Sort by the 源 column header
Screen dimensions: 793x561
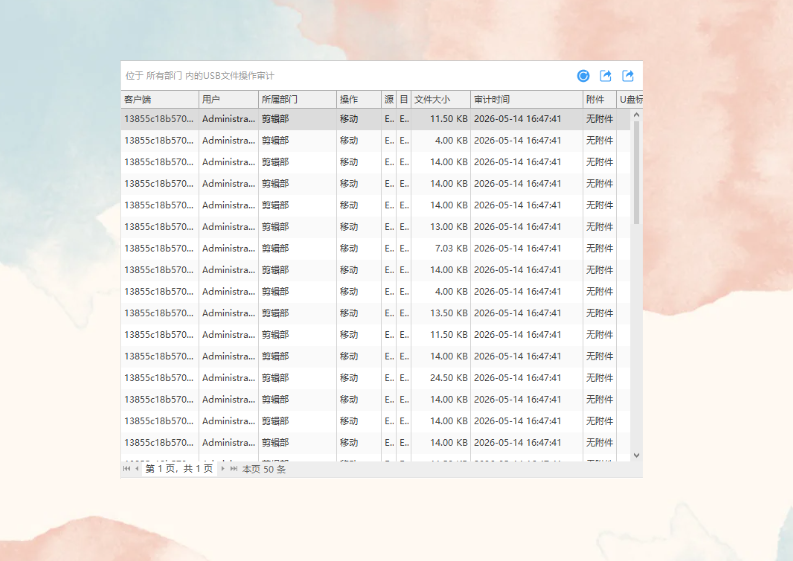click(389, 99)
